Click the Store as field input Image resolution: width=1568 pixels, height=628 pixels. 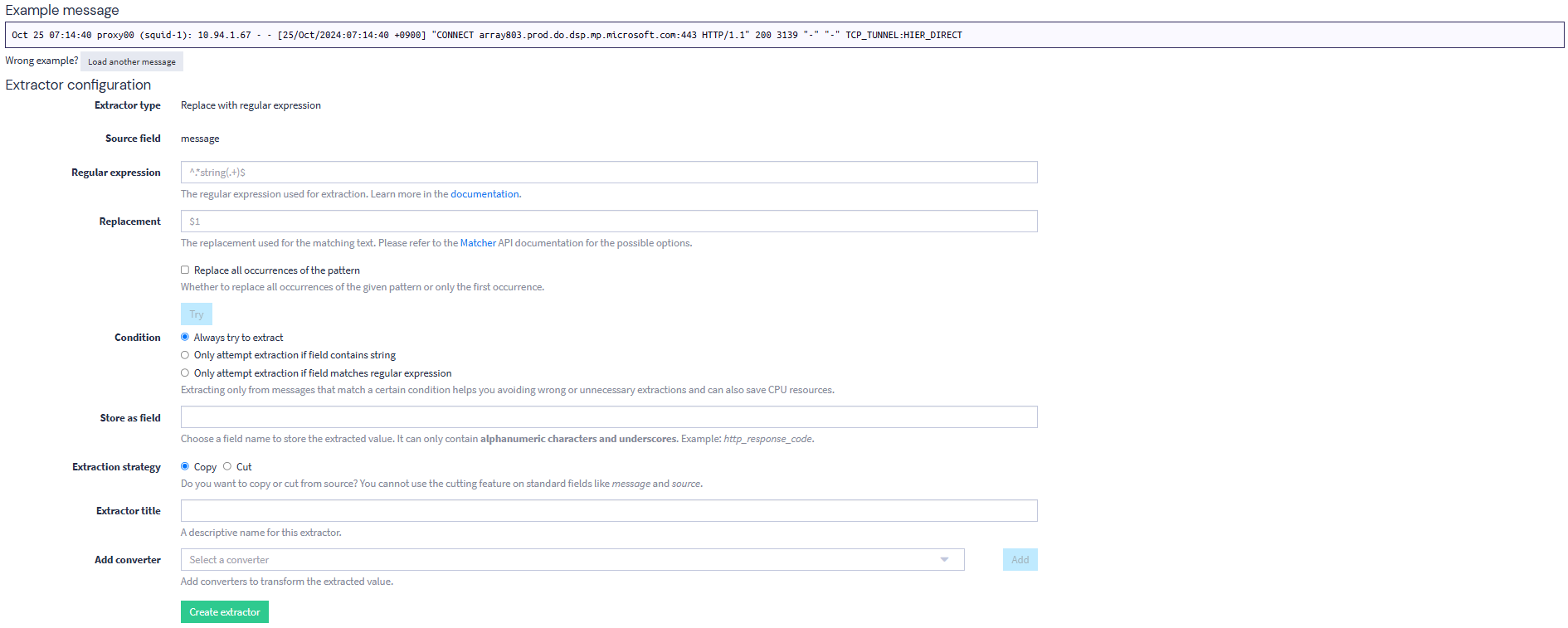(x=608, y=417)
